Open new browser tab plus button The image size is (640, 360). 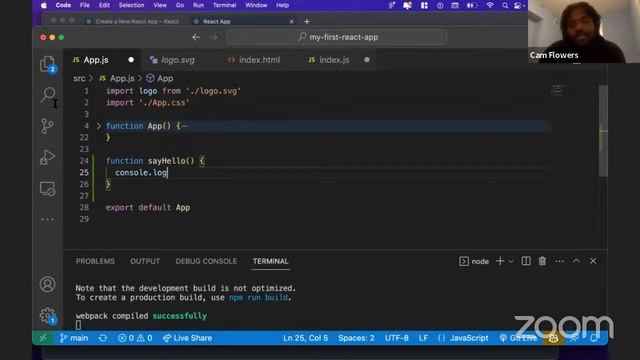point(307,21)
